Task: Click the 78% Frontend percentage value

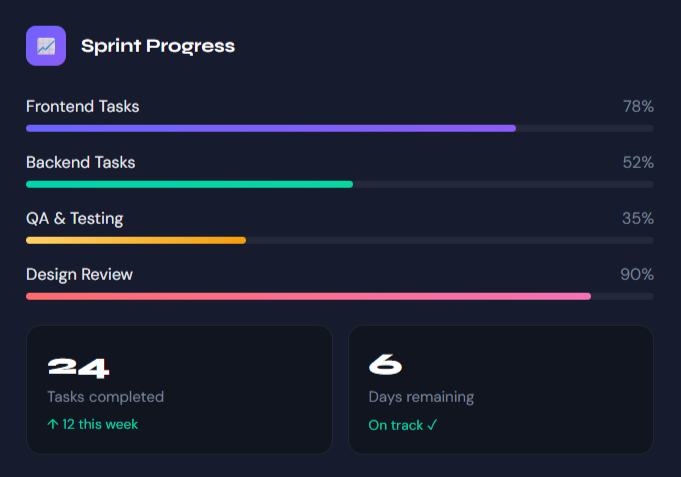Action: tap(637, 106)
